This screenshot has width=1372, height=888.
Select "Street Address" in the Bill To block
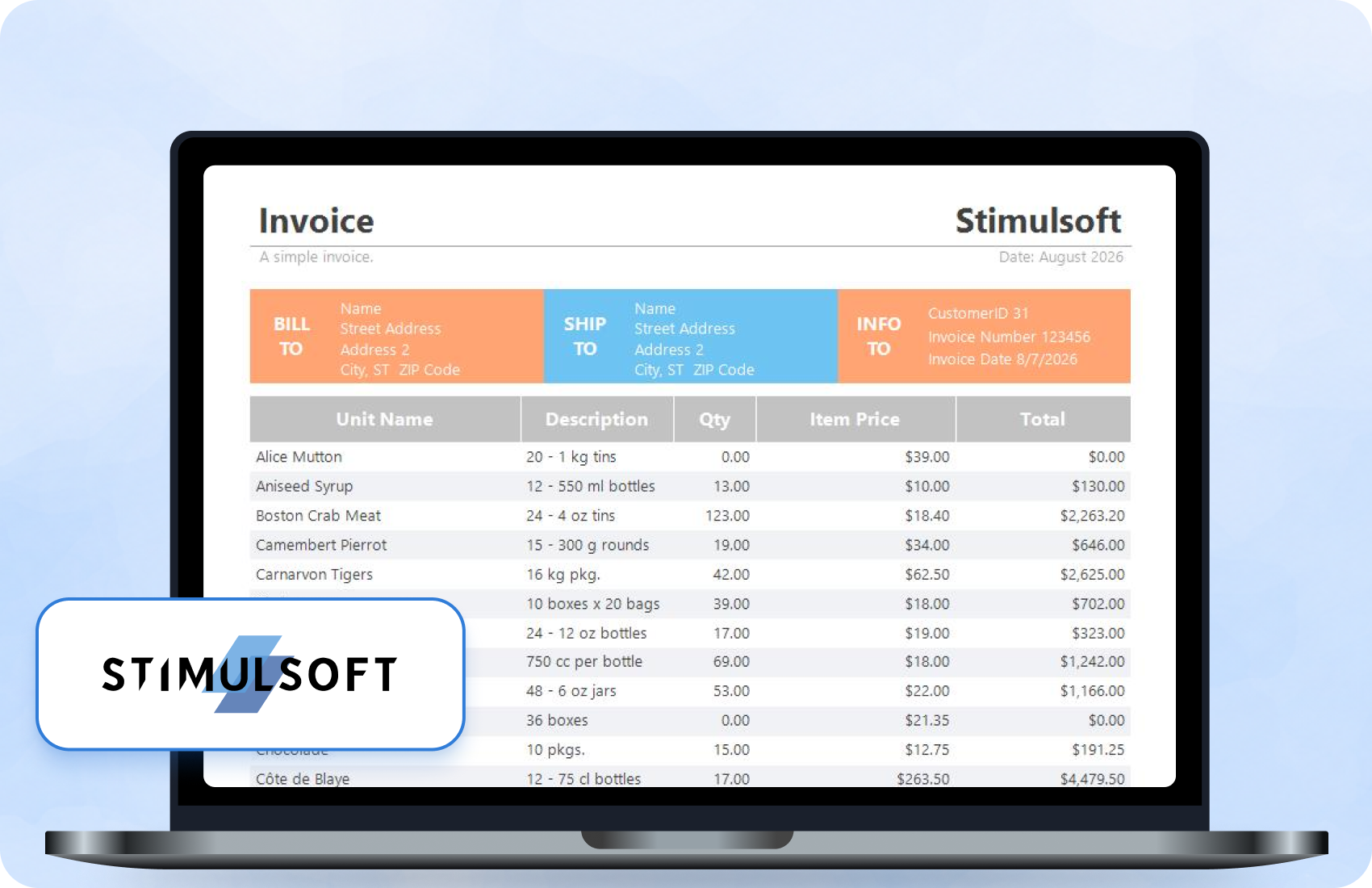(x=391, y=329)
